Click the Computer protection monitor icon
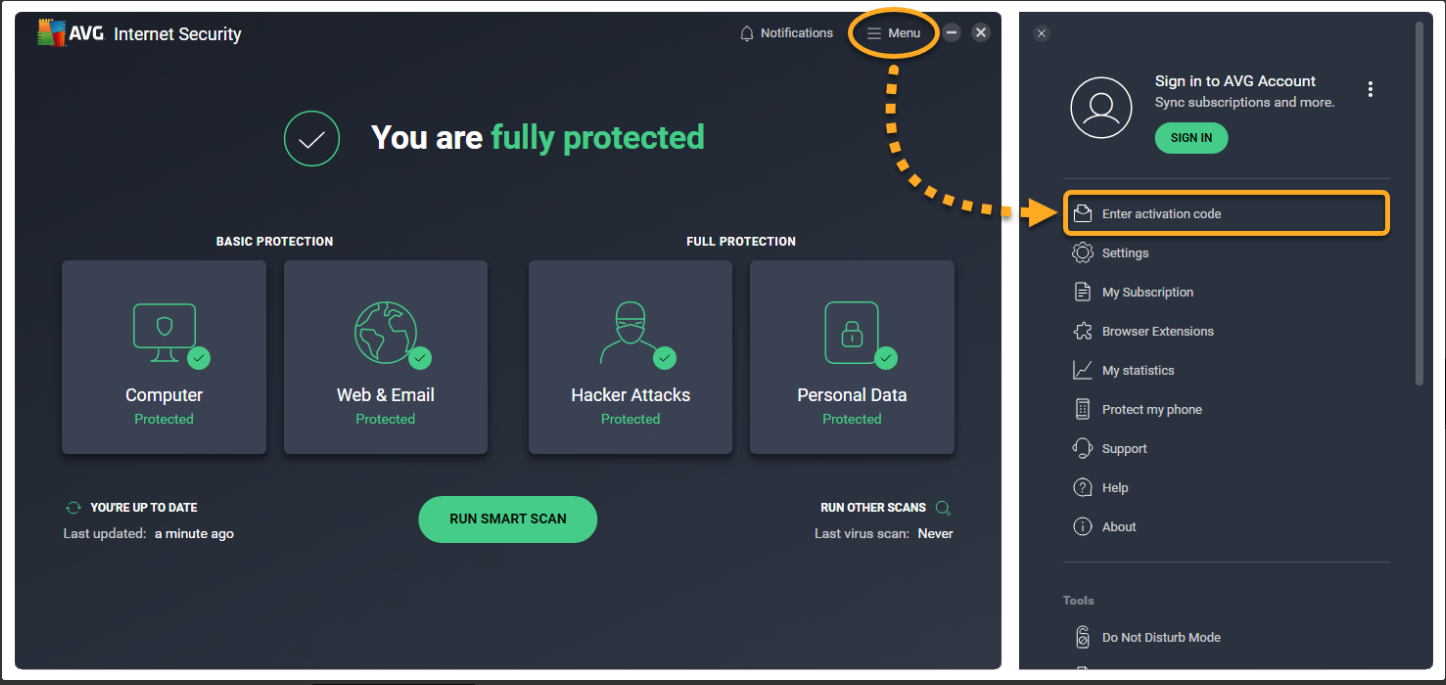This screenshot has height=685, width=1446. tap(164, 332)
